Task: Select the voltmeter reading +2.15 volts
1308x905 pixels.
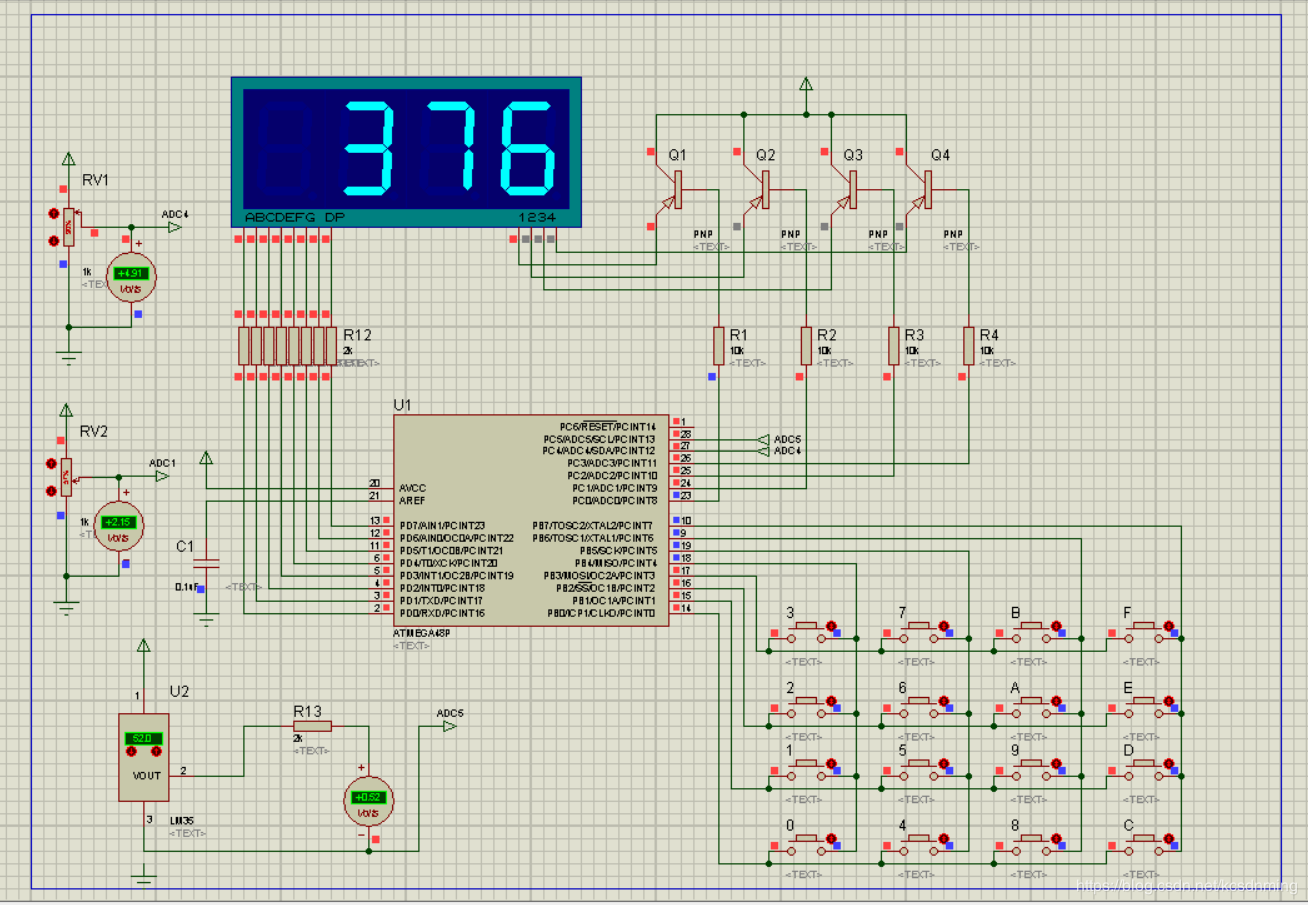Action: pos(119,525)
